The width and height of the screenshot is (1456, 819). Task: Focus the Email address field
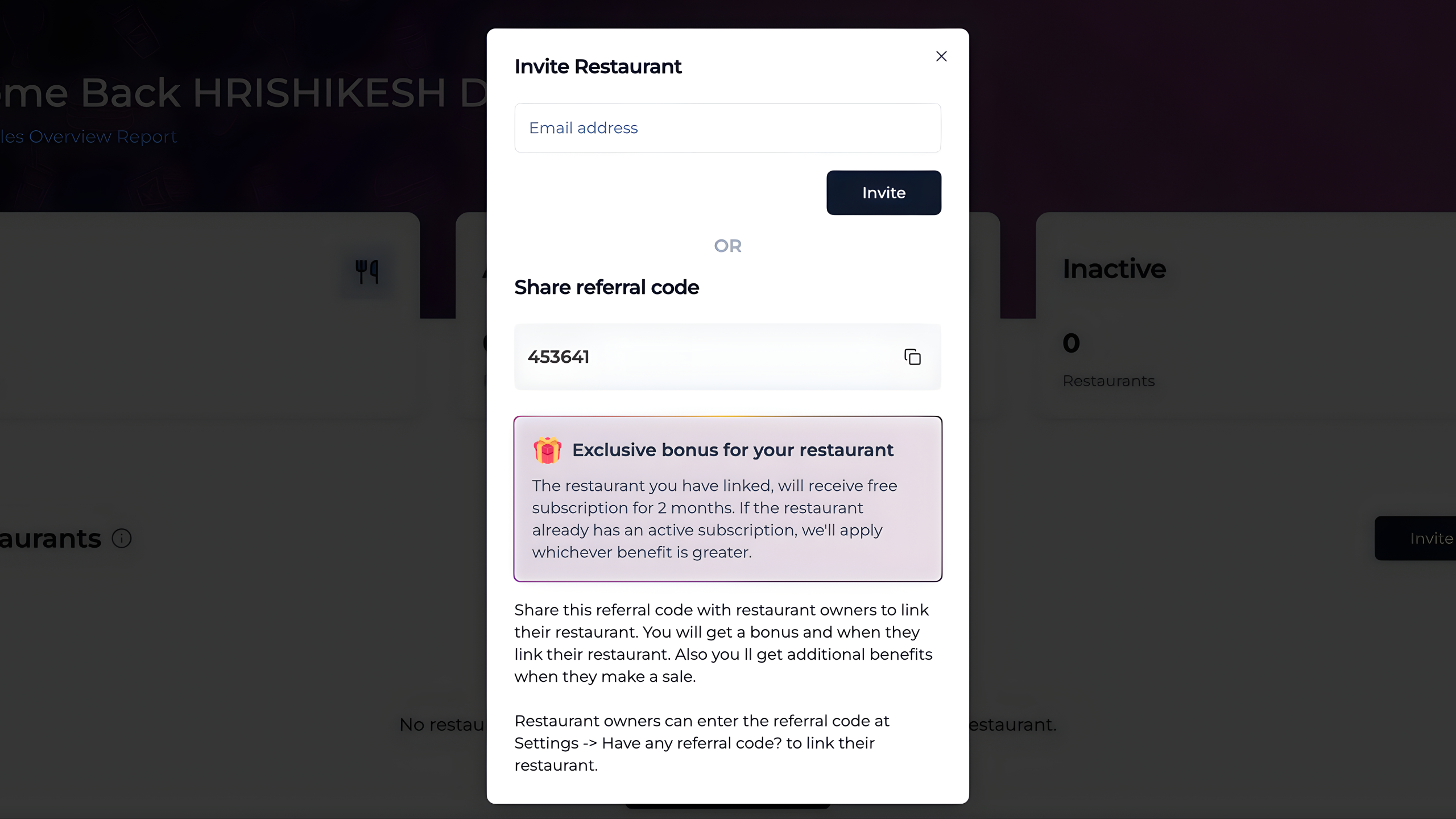click(x=727, y=128)
